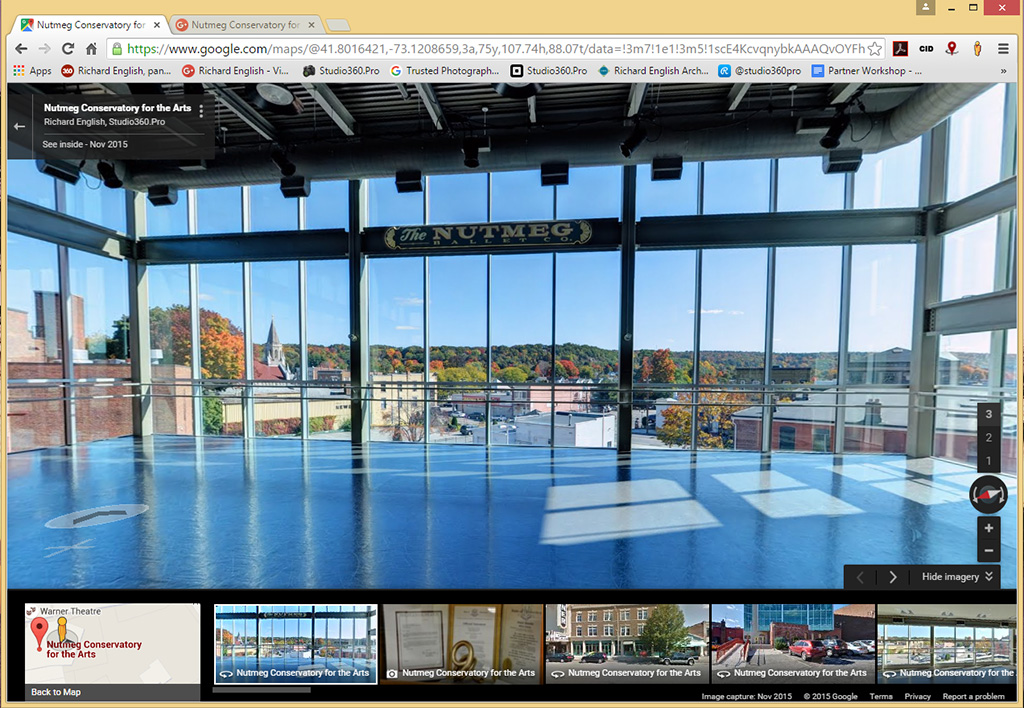Open three-dot options for Nutmeg Conservatory
Screen dimensions: 1024x708
201,111
